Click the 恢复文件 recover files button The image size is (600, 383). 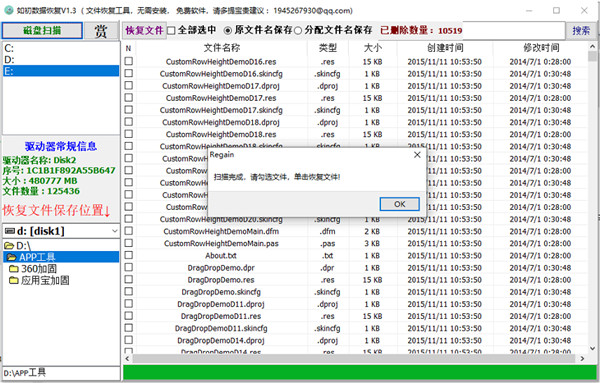click(x=144, y=30)
